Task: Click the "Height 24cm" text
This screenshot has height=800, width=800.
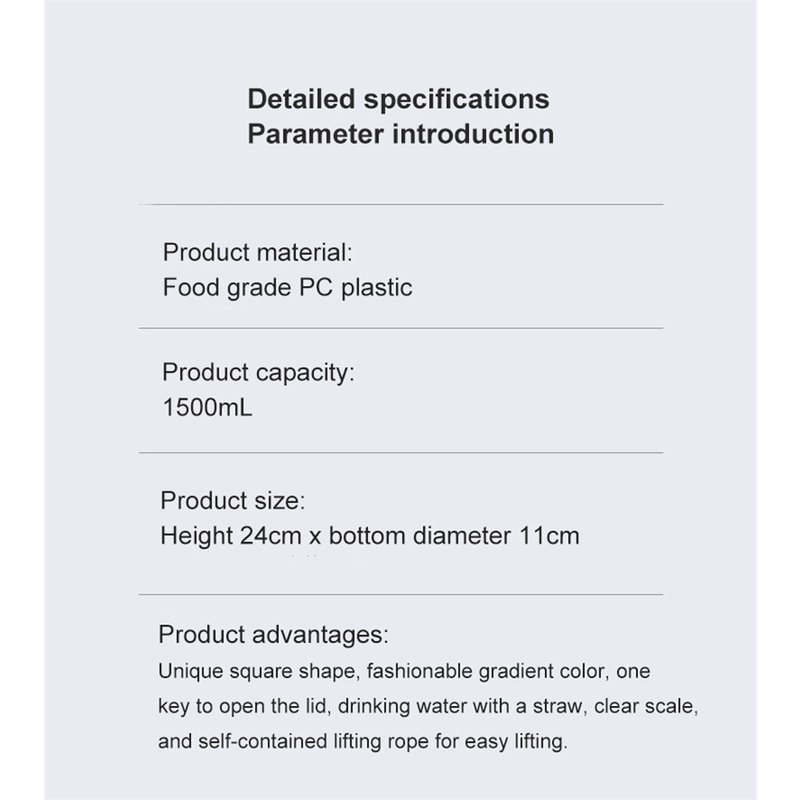Action: [x=231, y=536]
